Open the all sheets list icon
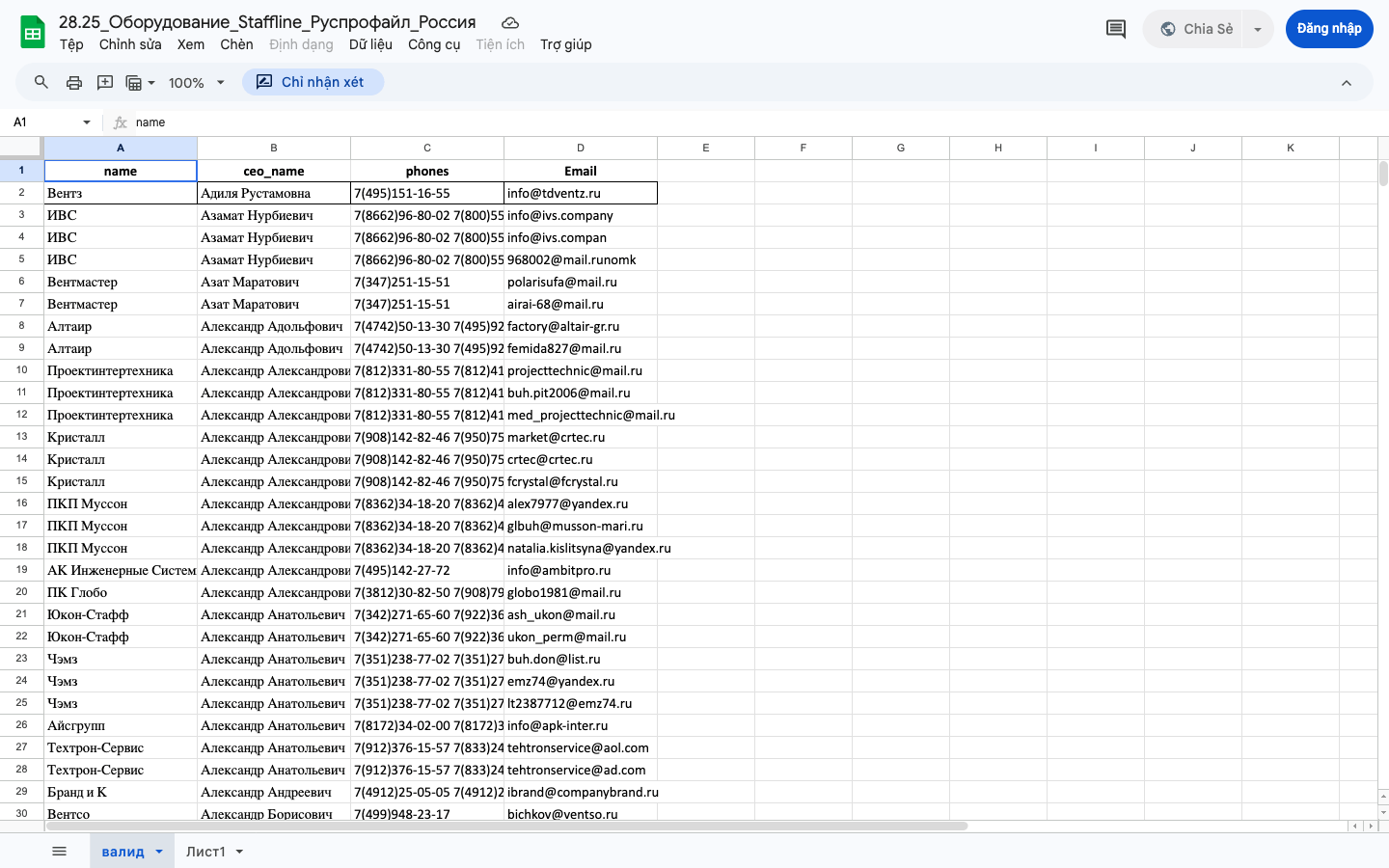 [x=59, y=851]
